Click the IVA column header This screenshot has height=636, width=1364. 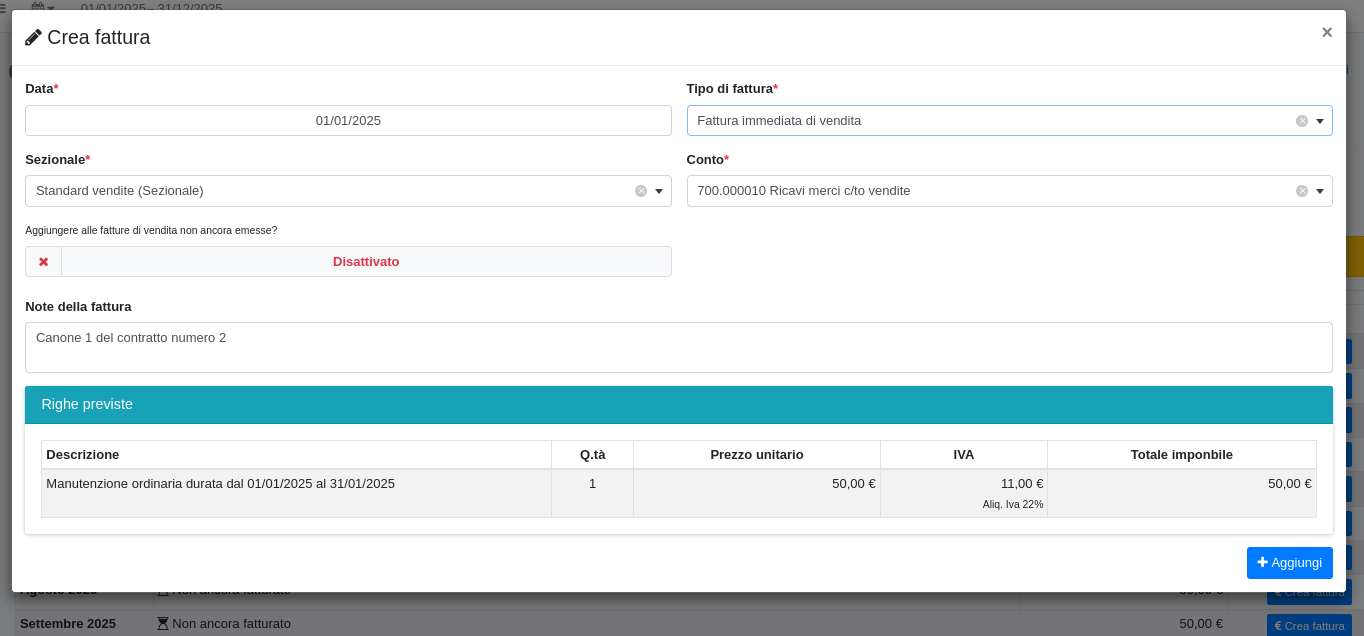[x=963, y=455]
